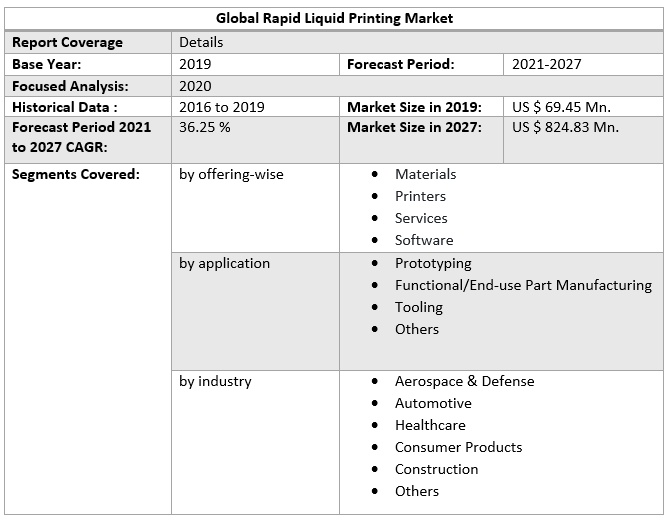Select the Forecast Period value 2021-2027
Viewport: 672px width, 523px height.
[546, 64]
